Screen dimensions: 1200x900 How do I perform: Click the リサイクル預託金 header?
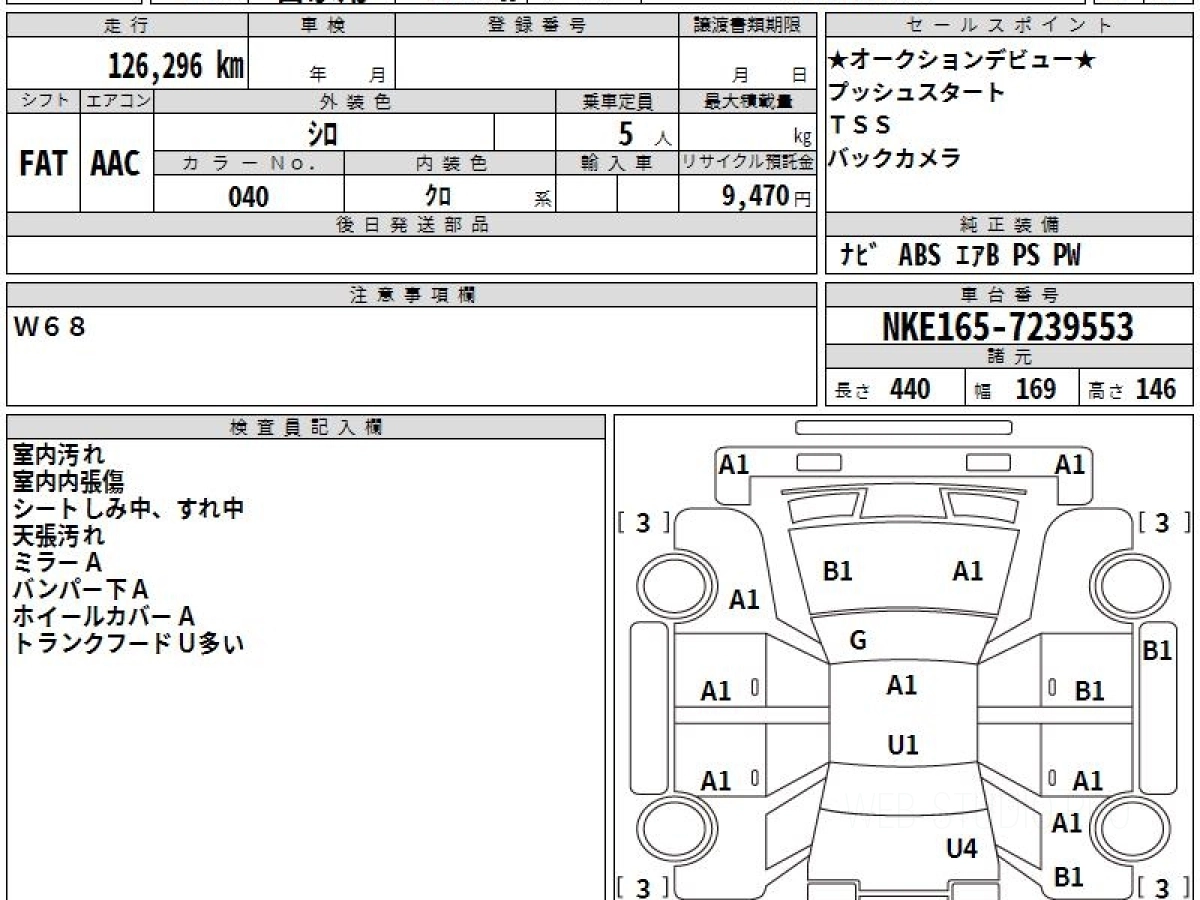pyautogui.click(x=747, y=163)
